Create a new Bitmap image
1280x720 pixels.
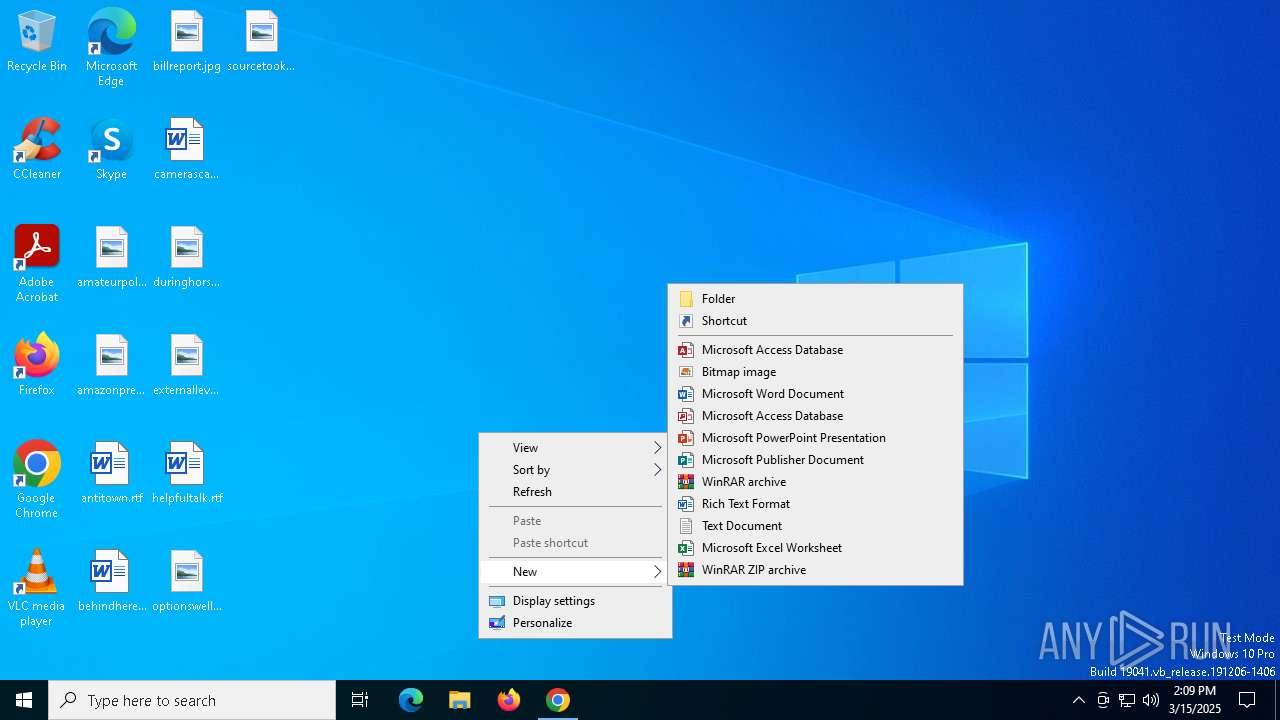coord(815,372)
